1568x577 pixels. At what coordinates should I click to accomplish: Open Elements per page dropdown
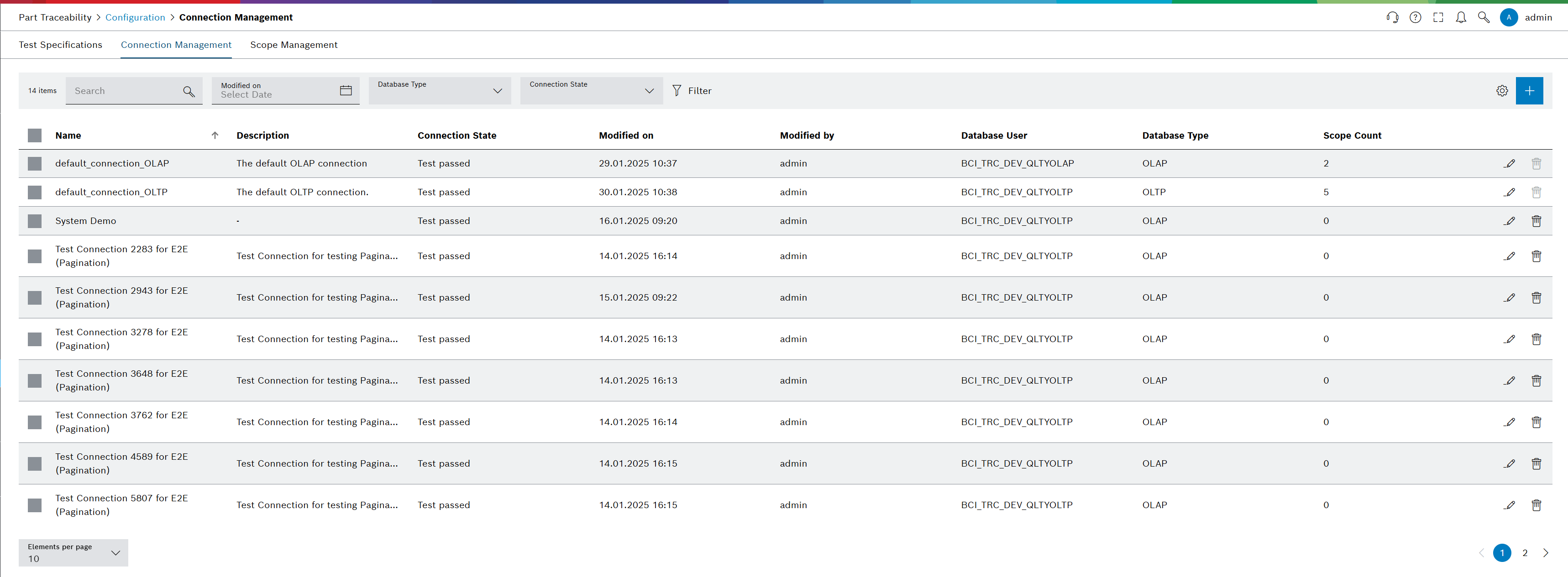(x=73, y=553)
